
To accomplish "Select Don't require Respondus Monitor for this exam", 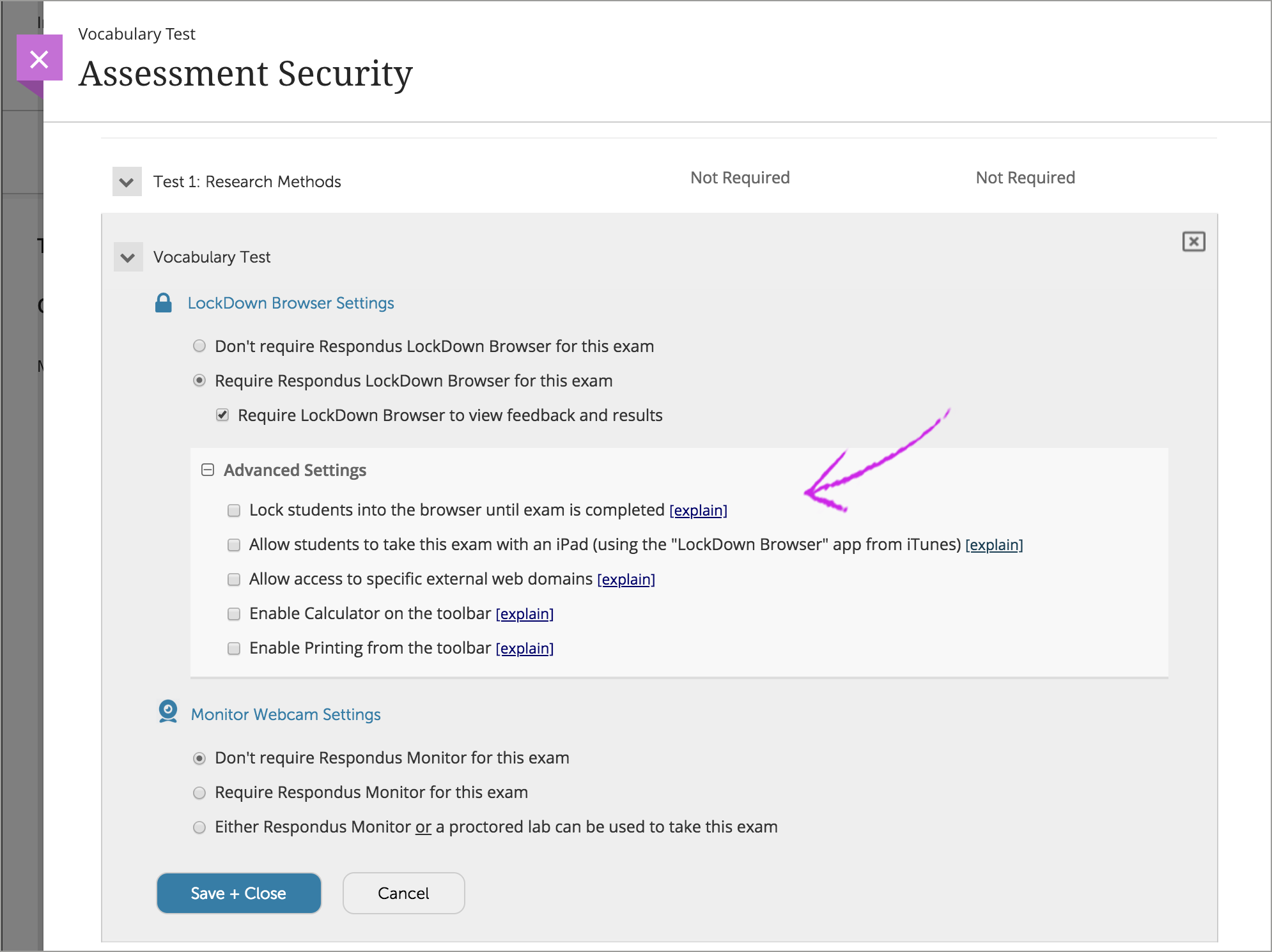I will tap(199, 758).
